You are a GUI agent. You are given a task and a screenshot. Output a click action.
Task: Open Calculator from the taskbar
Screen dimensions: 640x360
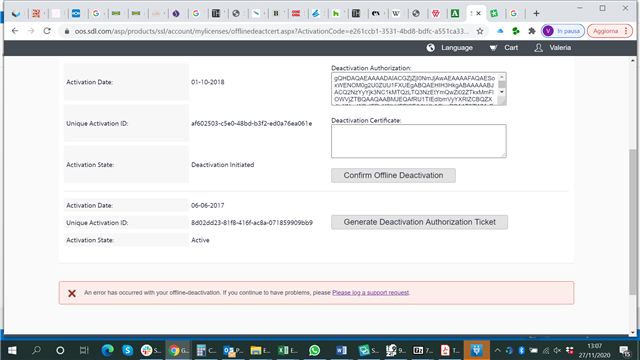point(206,350)
